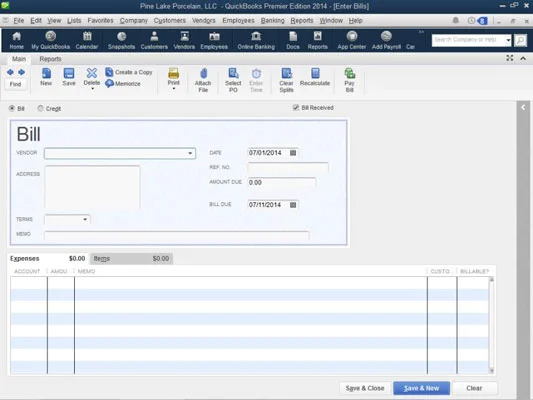Click Add Payroll icon
533x400 pixels.
(386, 40)
